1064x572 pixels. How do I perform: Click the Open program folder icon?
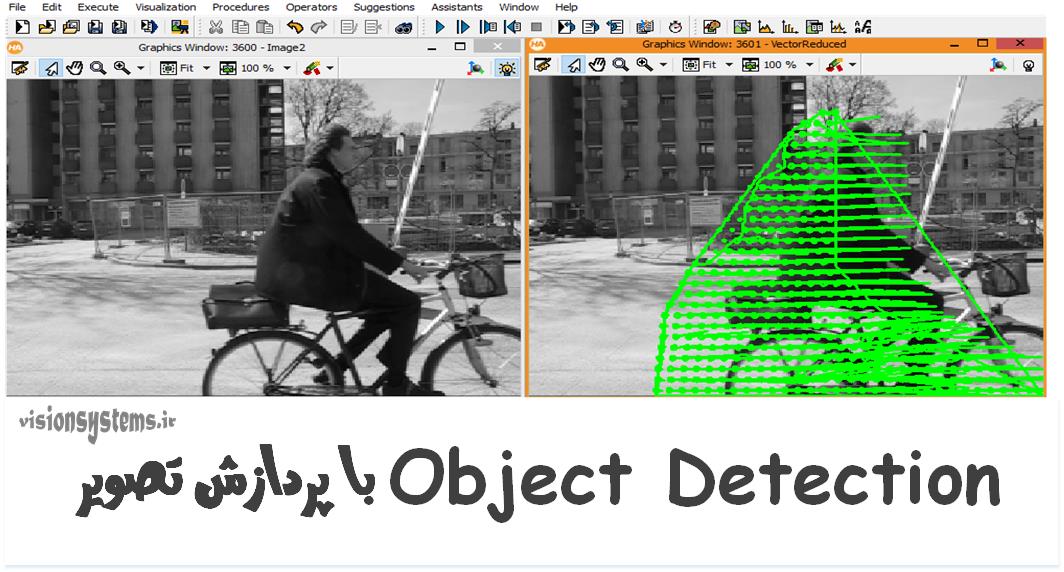point(47,27)
